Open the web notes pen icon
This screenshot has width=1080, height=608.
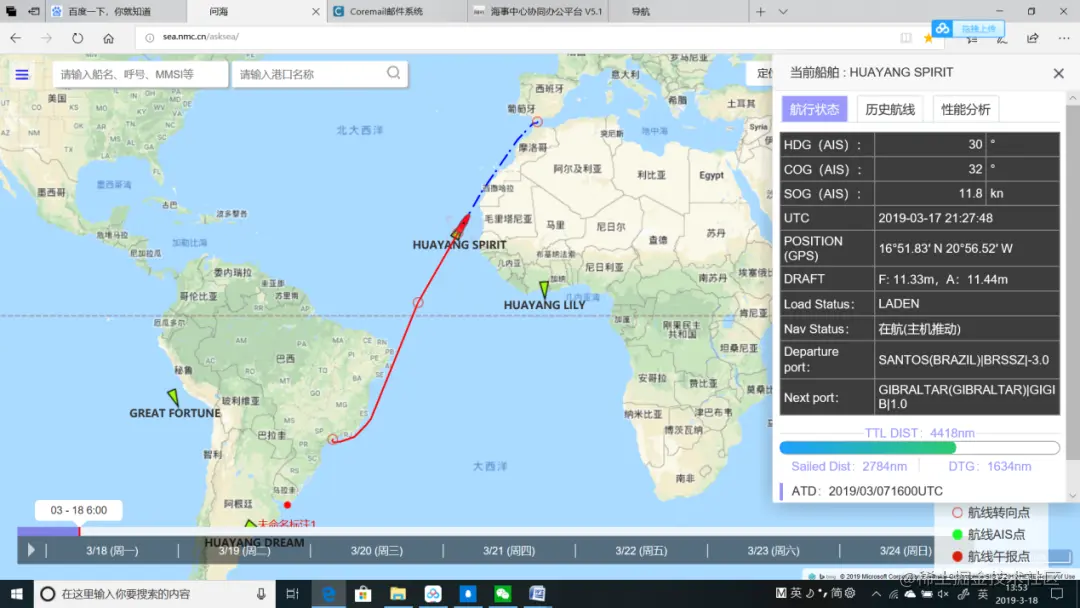pos(1002,39)
